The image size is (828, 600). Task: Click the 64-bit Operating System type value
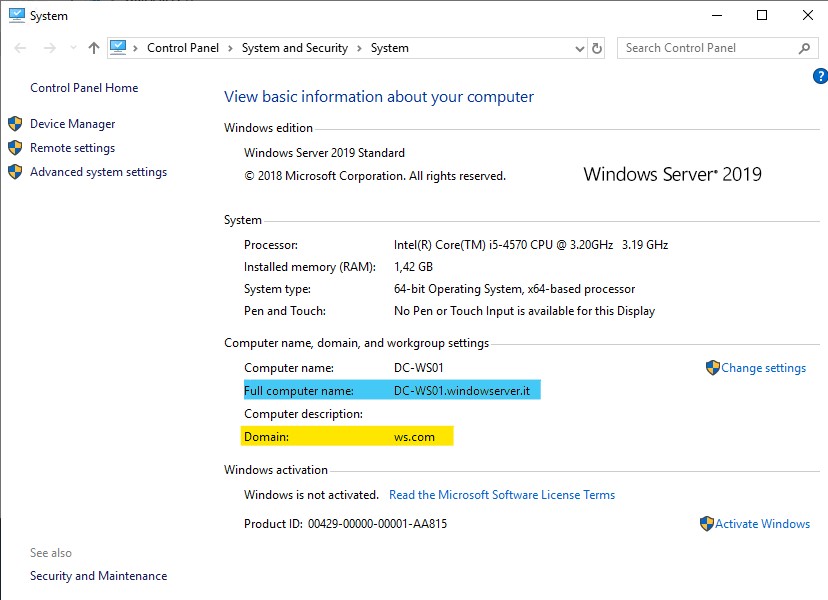click(x=514, y=289)
